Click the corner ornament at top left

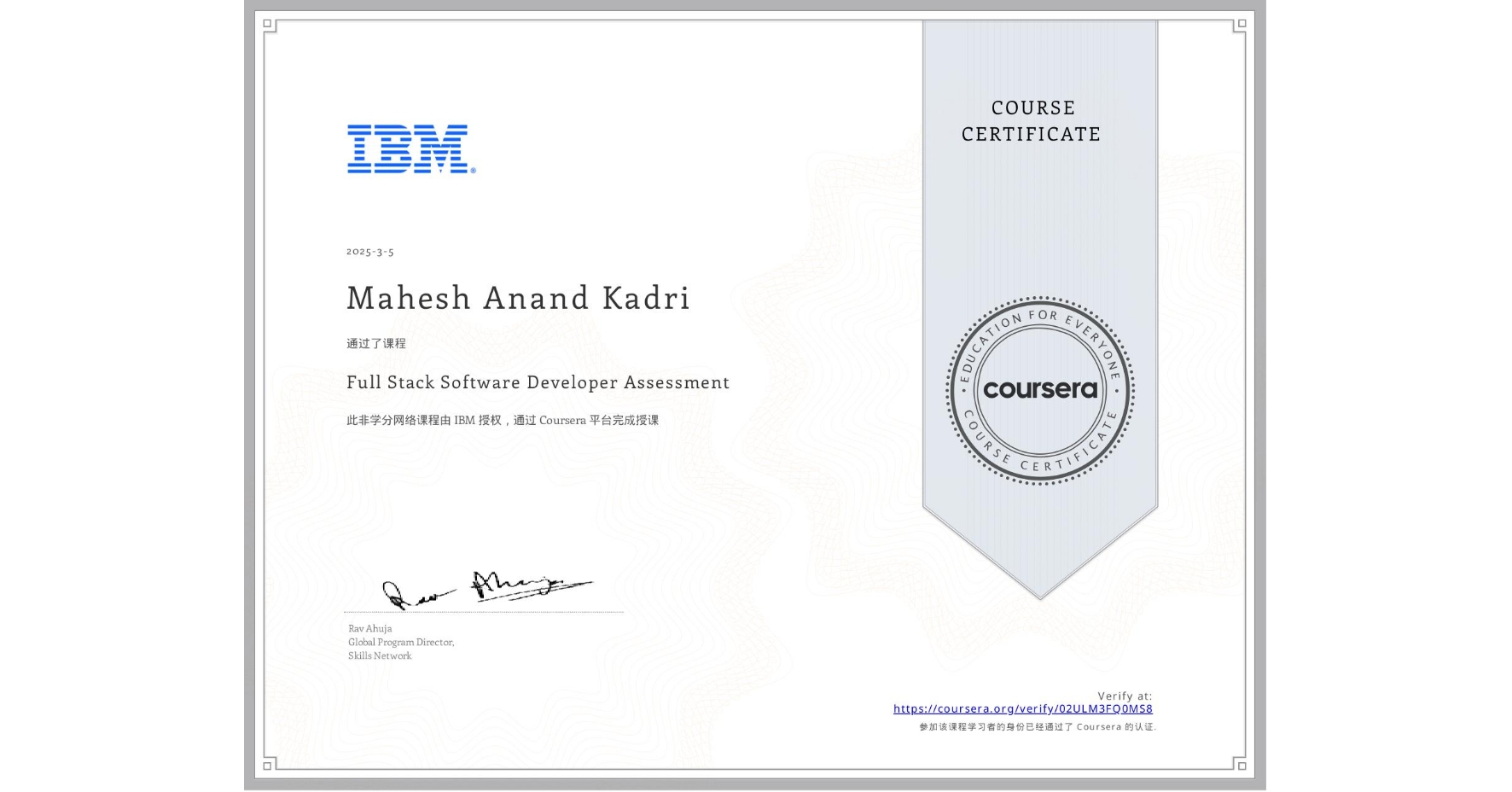coord(267,24)
